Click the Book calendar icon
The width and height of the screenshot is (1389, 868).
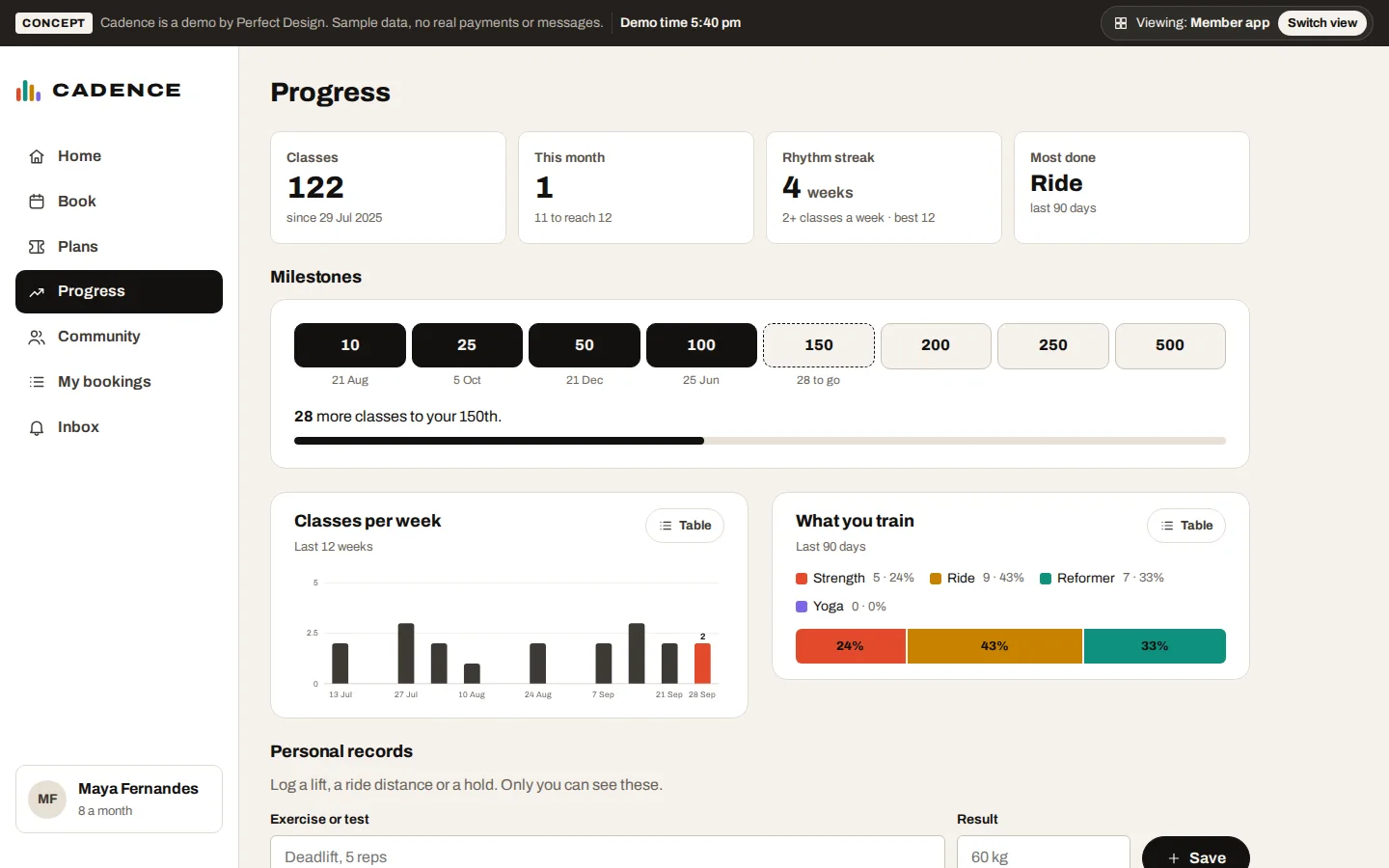tap(37, 202)
